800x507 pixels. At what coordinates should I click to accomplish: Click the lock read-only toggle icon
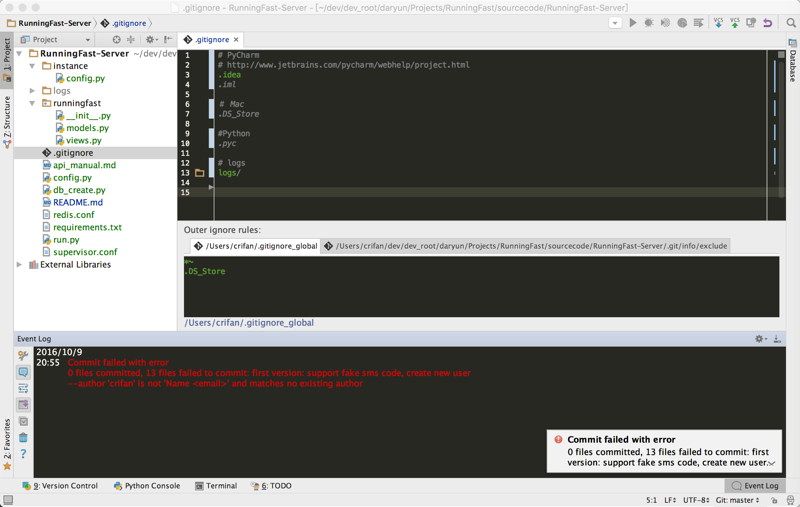pos(774,500)
